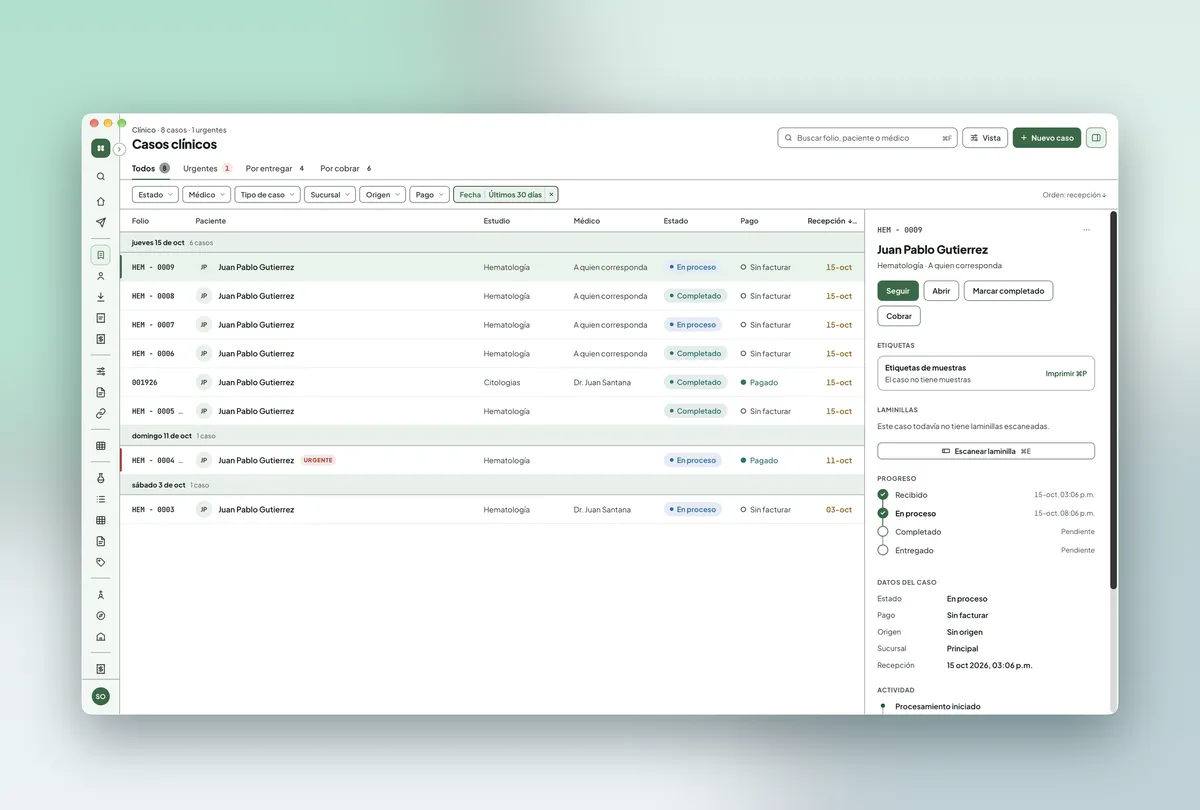Open the Médico filter dropdown
The width and height of the screenshot is (1200, 810).
pos(207,195)
